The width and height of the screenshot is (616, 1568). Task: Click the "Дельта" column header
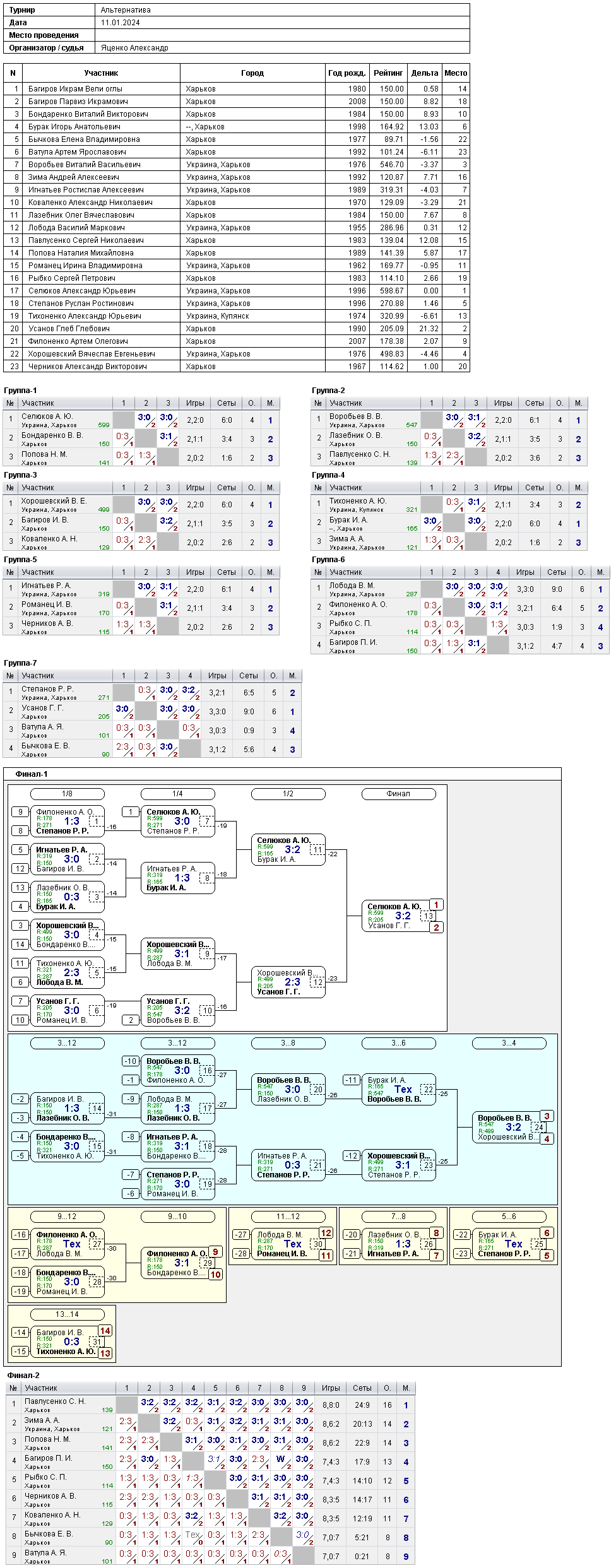(x=425, y=73)
